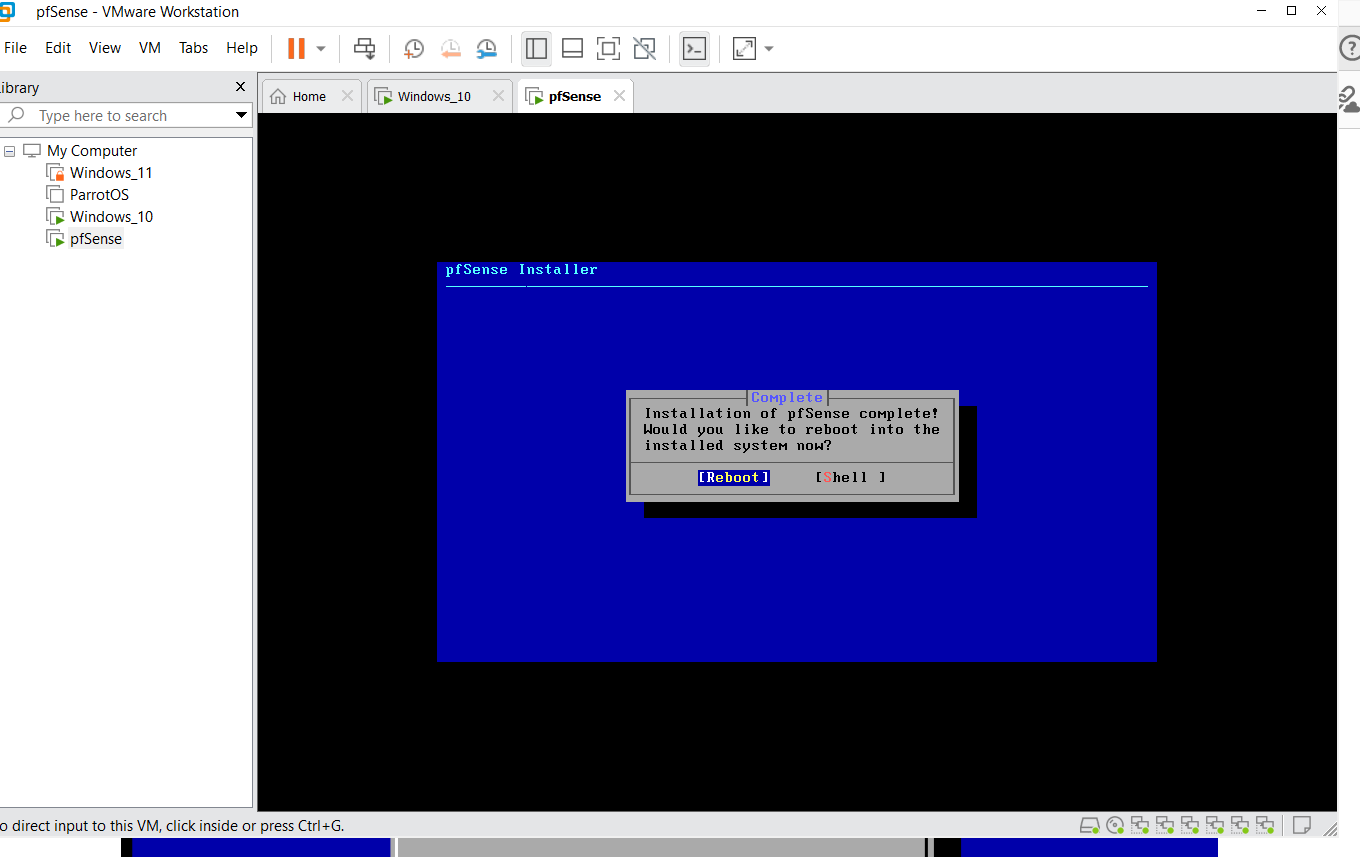The height and width of the screenshot is (857, 1360).
Task: Choose Reboot in the pfSense installer
Action: (x=734, y=477)
